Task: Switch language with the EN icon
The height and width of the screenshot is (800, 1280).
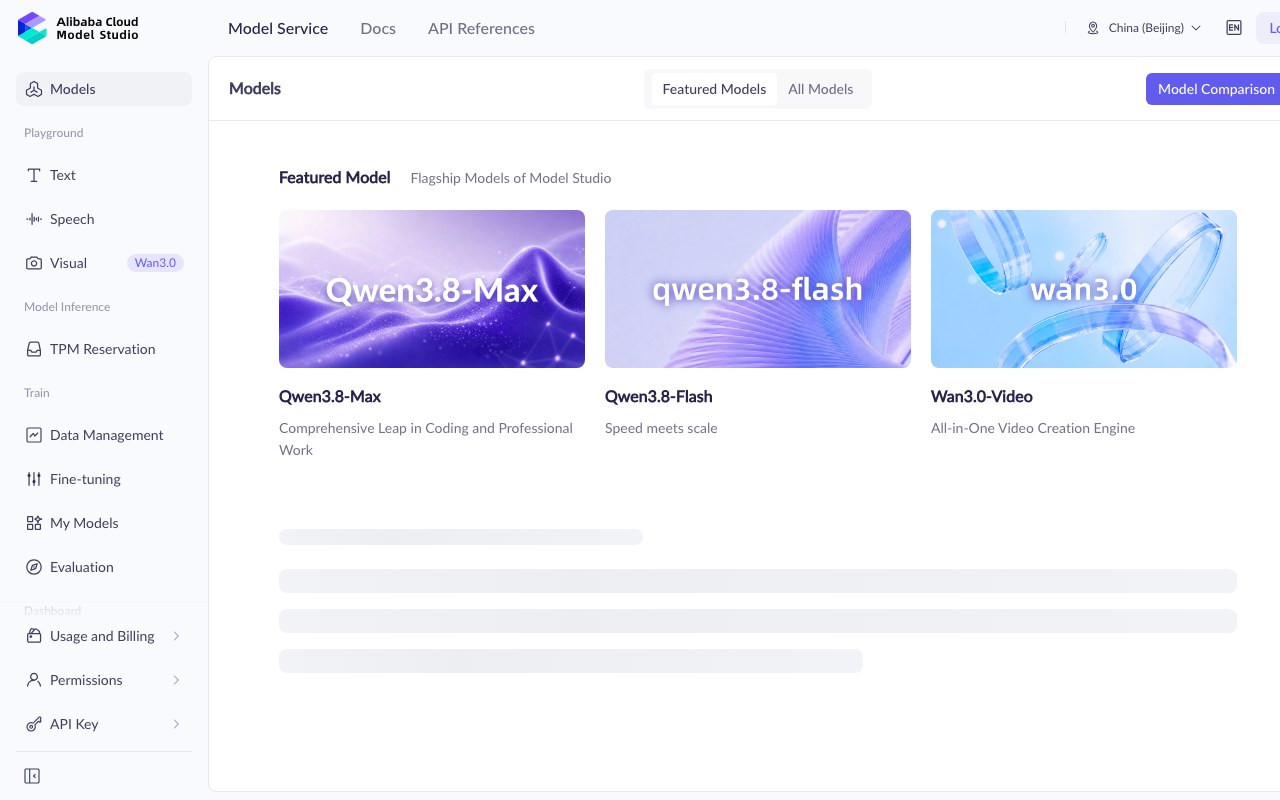Action: [x=1234, y=28]
